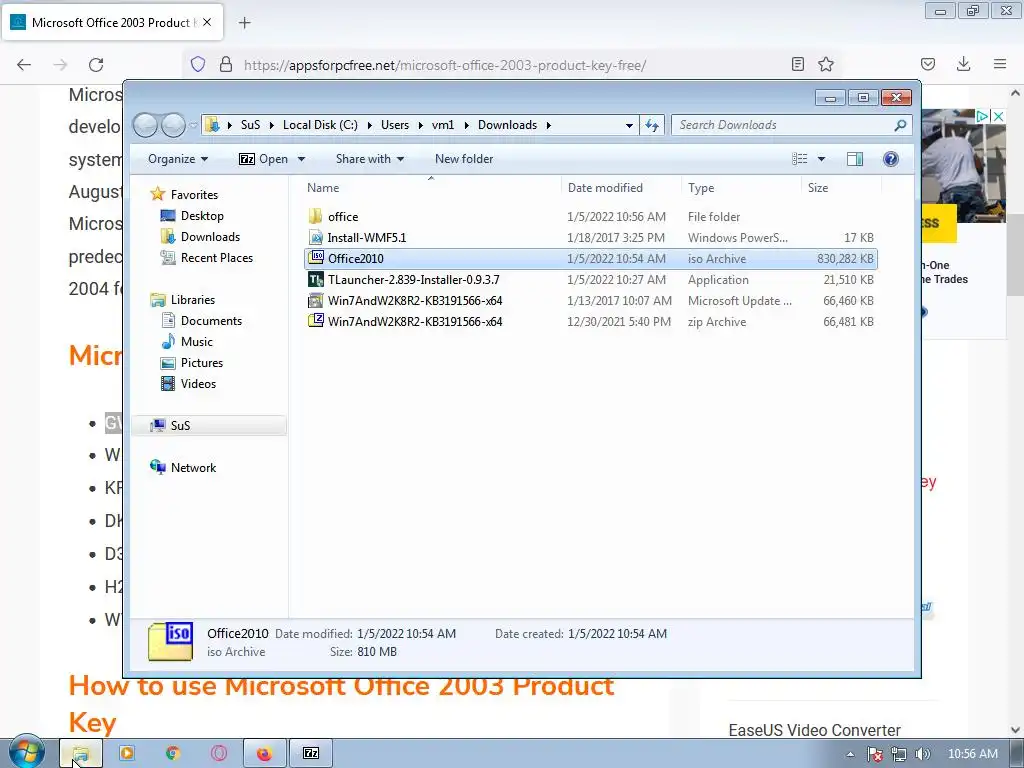Image resolution: width=1024 pixels, height=768 pixels.
Task: Select Pictures library
Action: coord(201,362)
